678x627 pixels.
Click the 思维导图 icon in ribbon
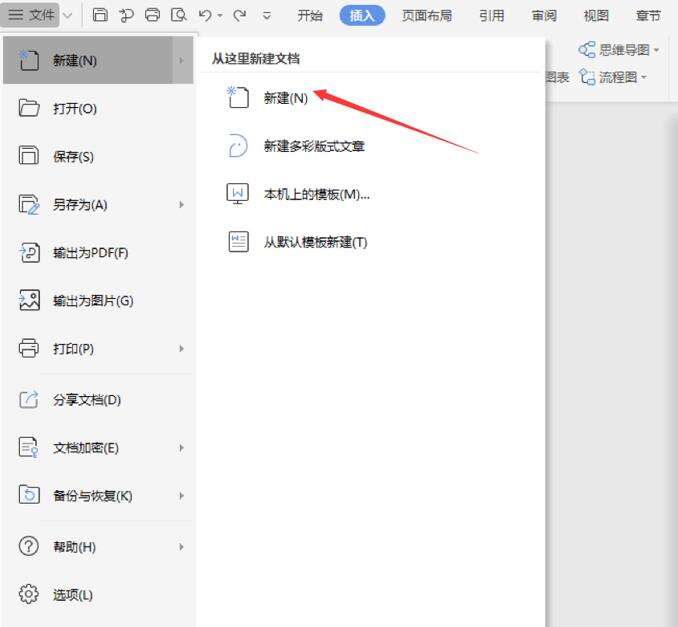pyautogui.click(x=587, y=49)
